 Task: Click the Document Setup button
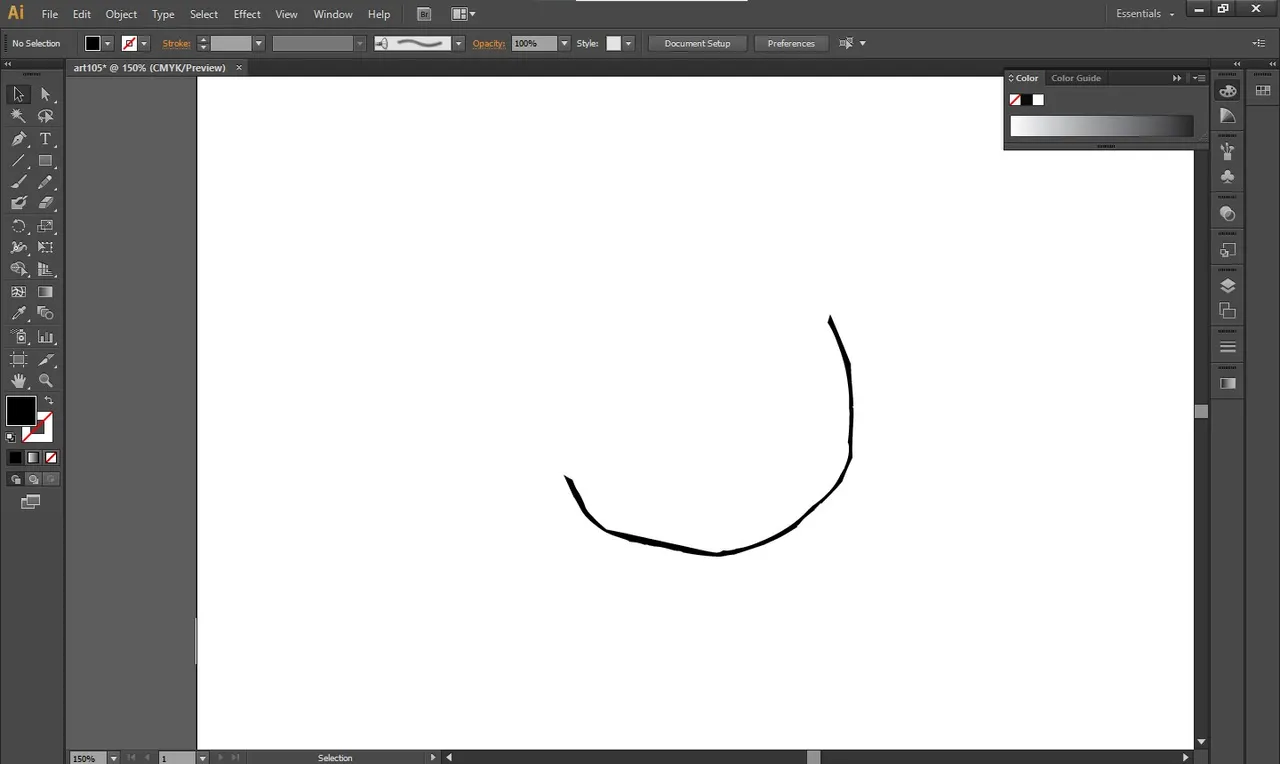tap(697, 43)
